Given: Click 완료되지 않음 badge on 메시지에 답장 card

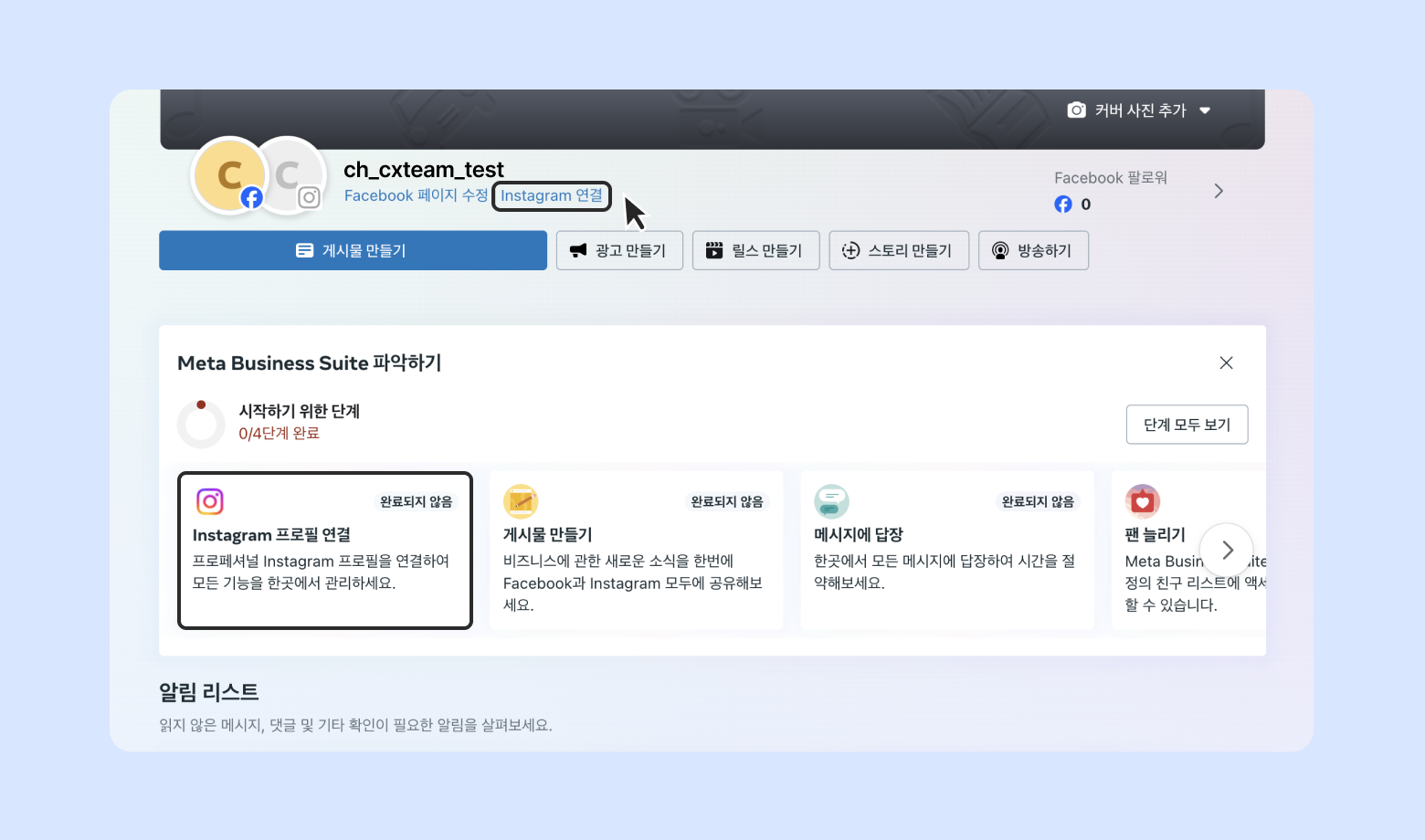Looking at the screenshot, I should click(x=1038, y=501).
